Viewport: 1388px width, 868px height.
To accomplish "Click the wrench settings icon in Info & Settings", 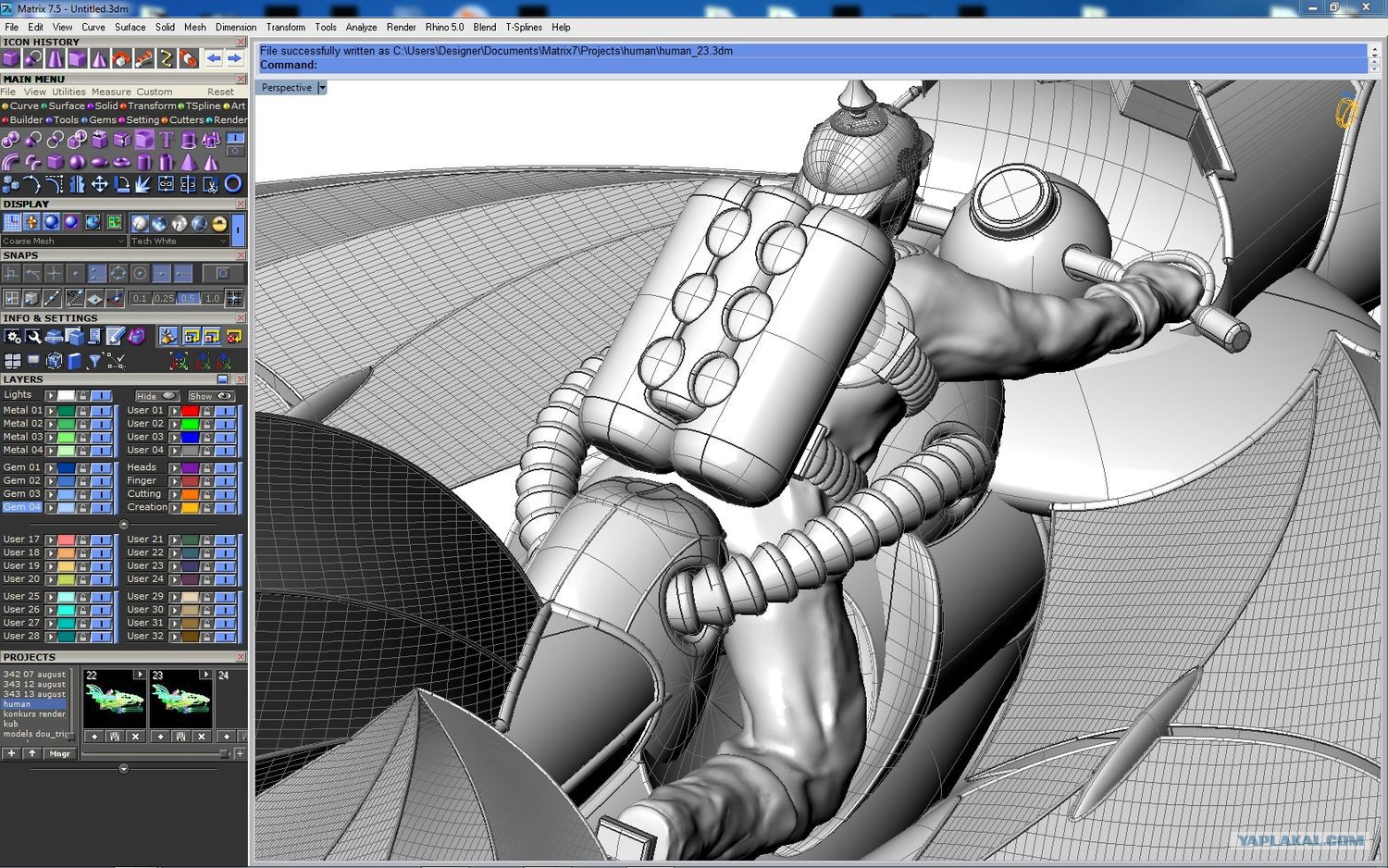I will (x=33, y=336).
